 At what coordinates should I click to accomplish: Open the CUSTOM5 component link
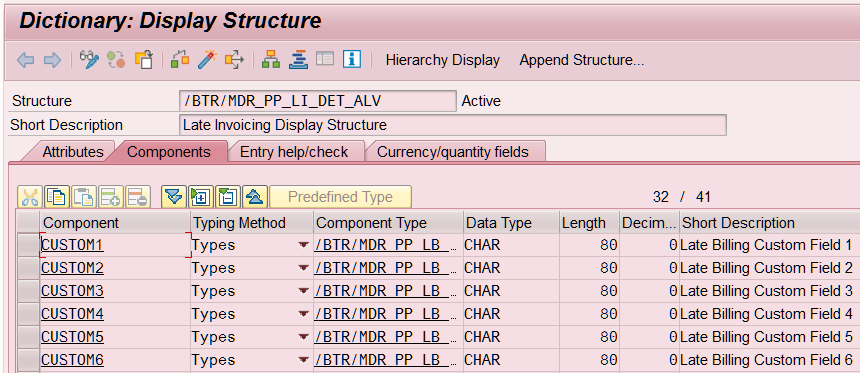pyautogui.click(x=72, y=337)
